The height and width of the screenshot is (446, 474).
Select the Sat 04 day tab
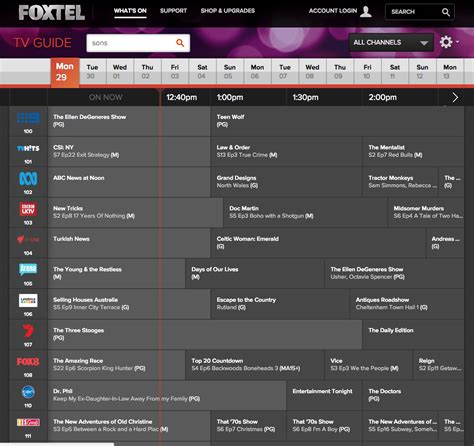pos(202,72)
